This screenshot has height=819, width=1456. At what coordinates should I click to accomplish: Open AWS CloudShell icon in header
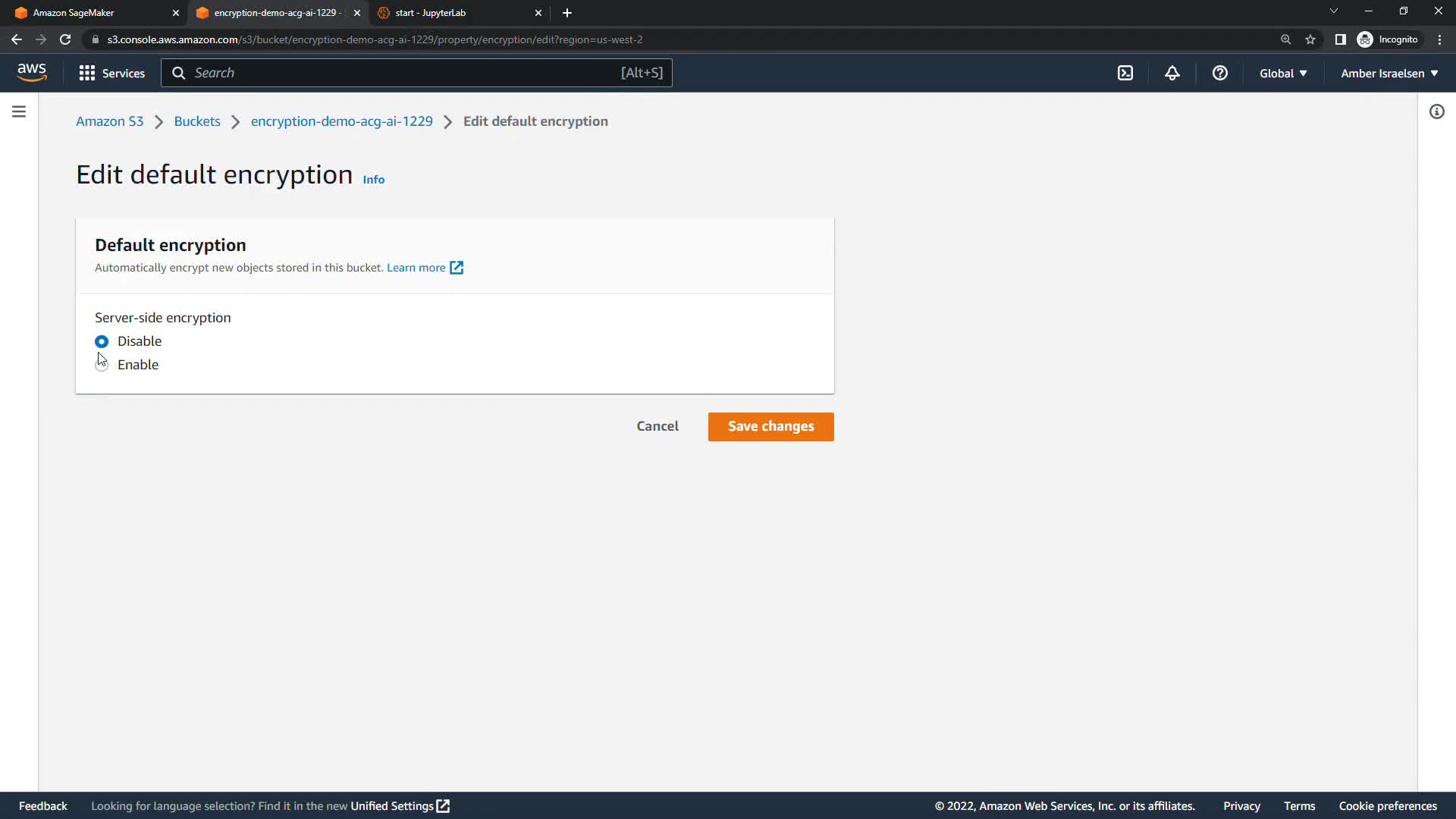pyautogui.click(x=1125, y=73)
